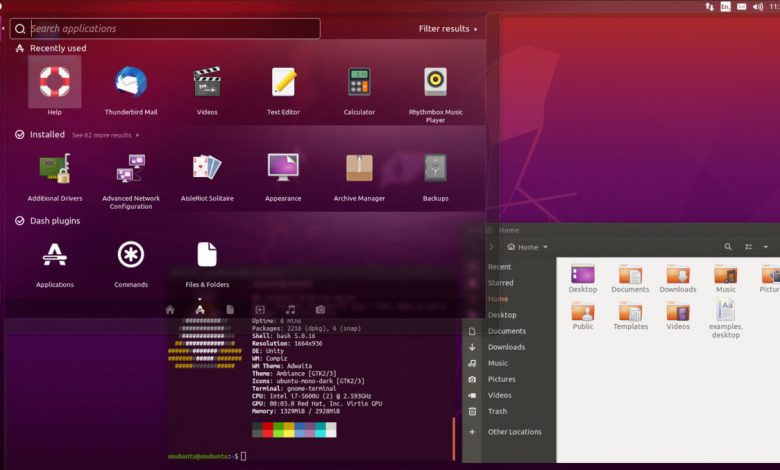The height and width of the screenshot is (470, 780).
Task: Select Desktop in Files sidebar
Action: [x=502, y=315]
